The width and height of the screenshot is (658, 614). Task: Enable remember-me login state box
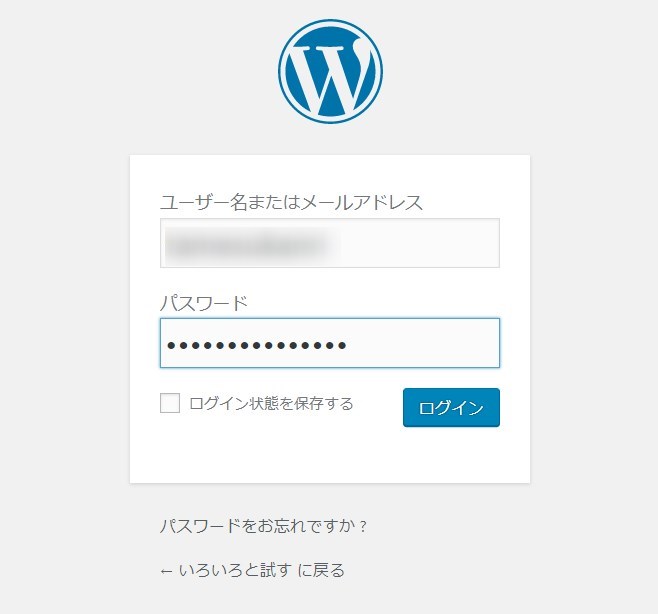170,403
